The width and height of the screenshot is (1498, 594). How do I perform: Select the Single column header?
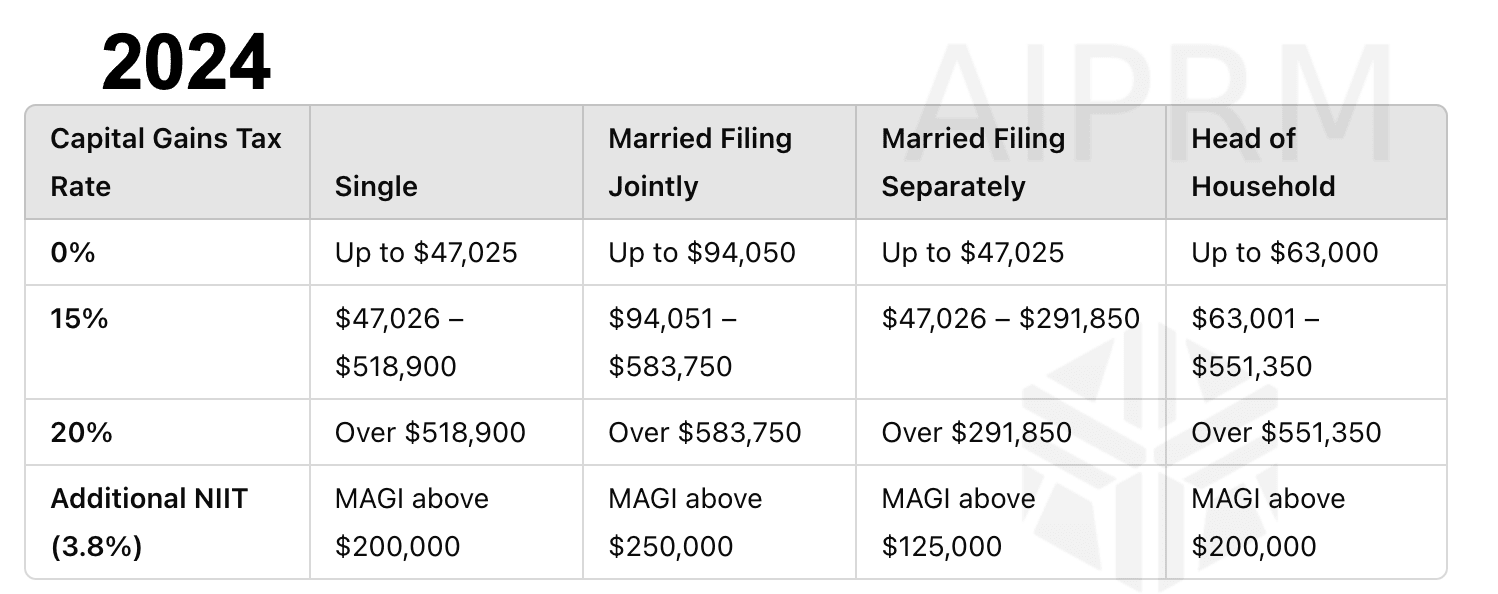(x=376, y=186)
